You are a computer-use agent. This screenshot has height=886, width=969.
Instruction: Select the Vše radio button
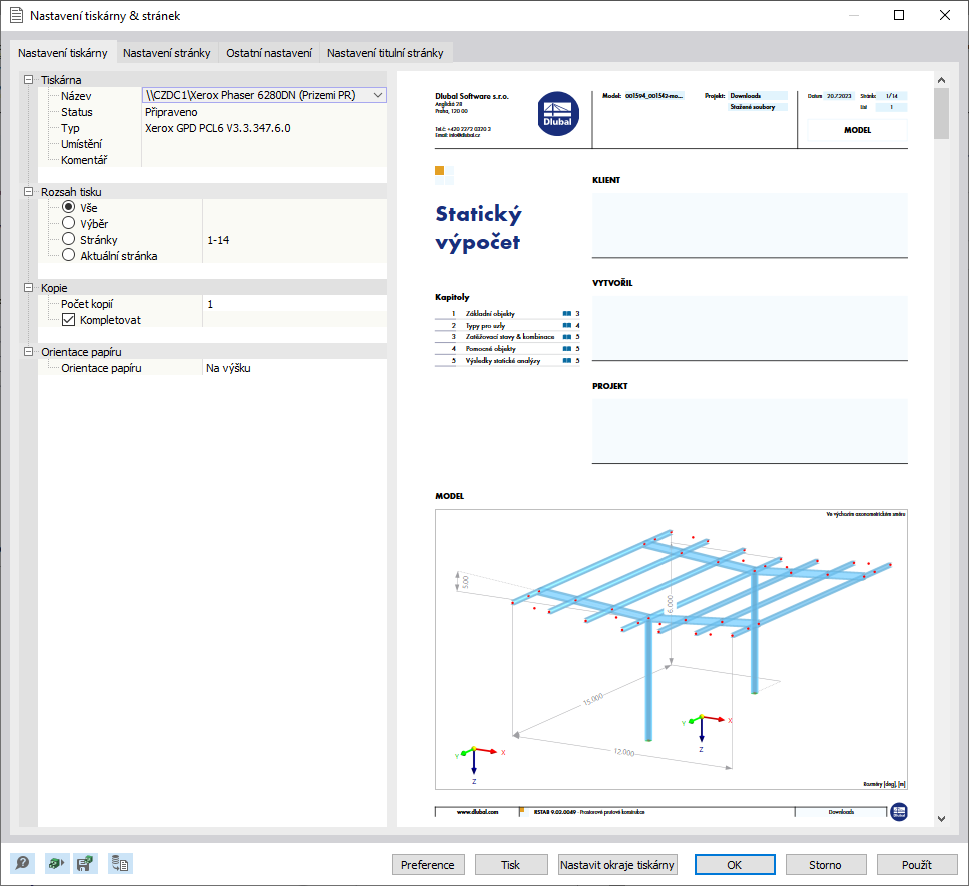69,207
